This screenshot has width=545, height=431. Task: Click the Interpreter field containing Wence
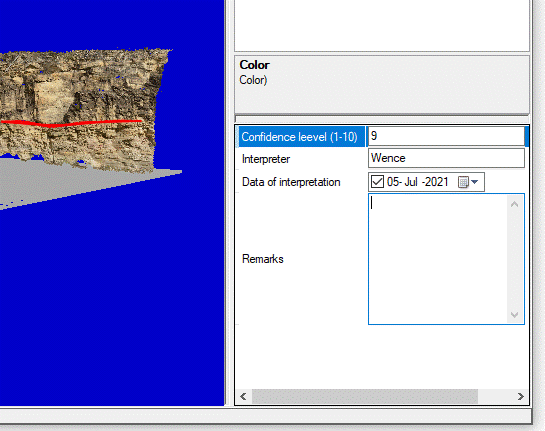click(446, 158)
